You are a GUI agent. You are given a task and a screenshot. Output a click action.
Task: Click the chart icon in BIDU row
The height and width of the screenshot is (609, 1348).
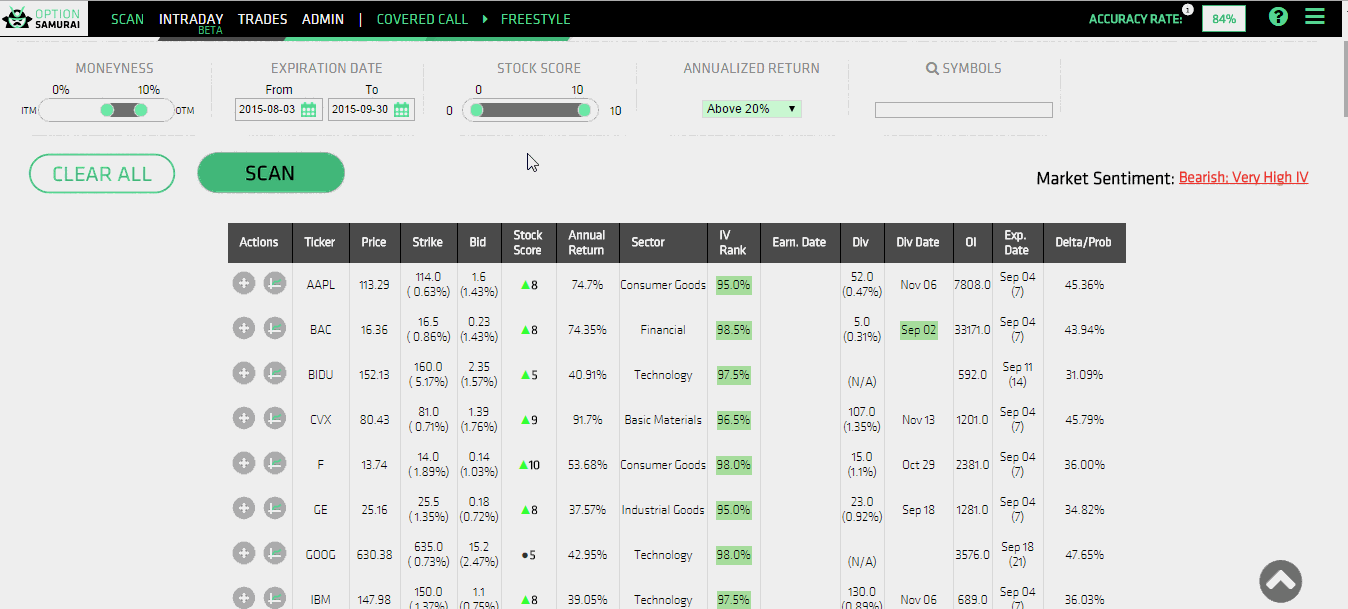click(275, 373)
